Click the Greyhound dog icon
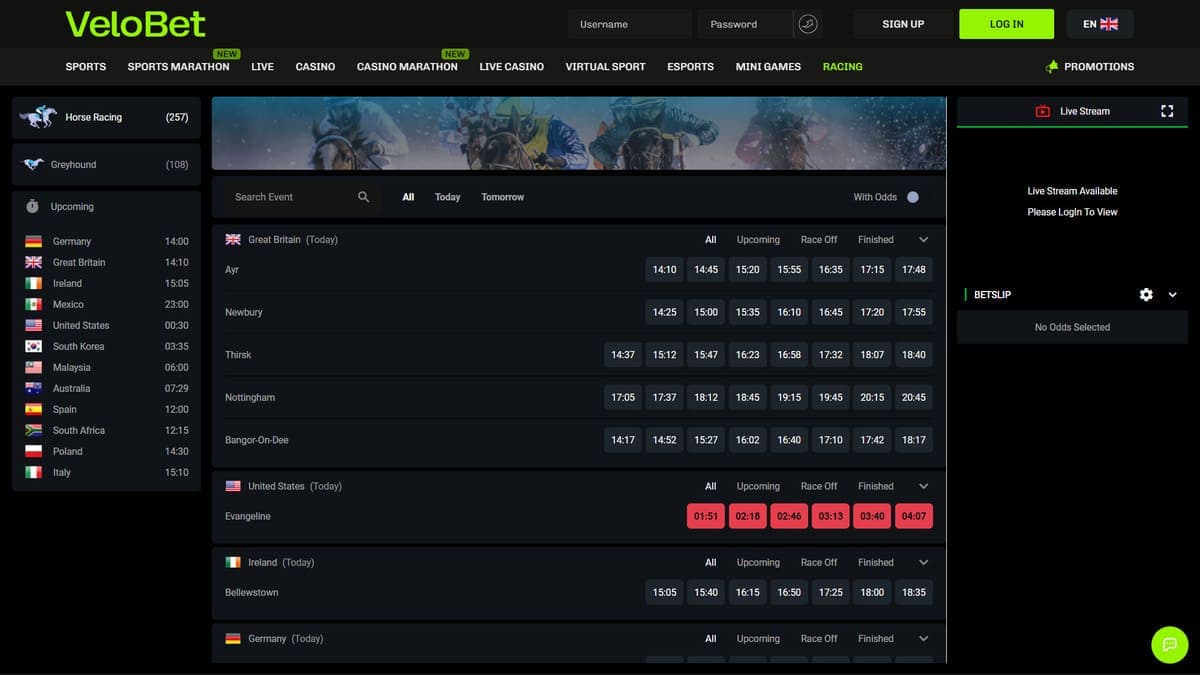1200x675 pixels. [33, 164]
